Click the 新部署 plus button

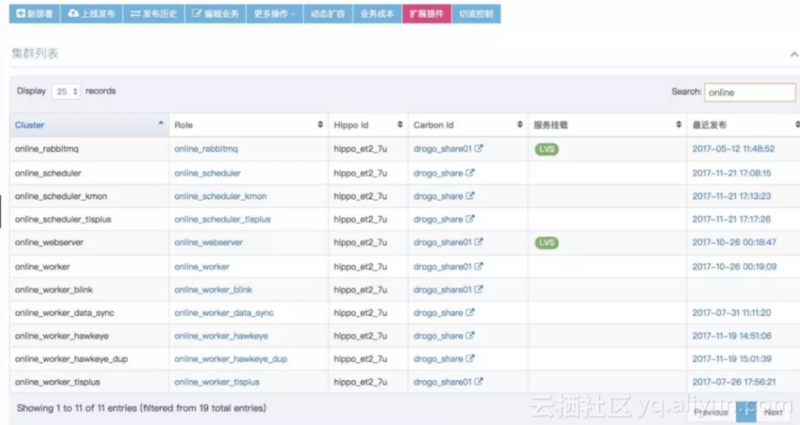[35, 14]
